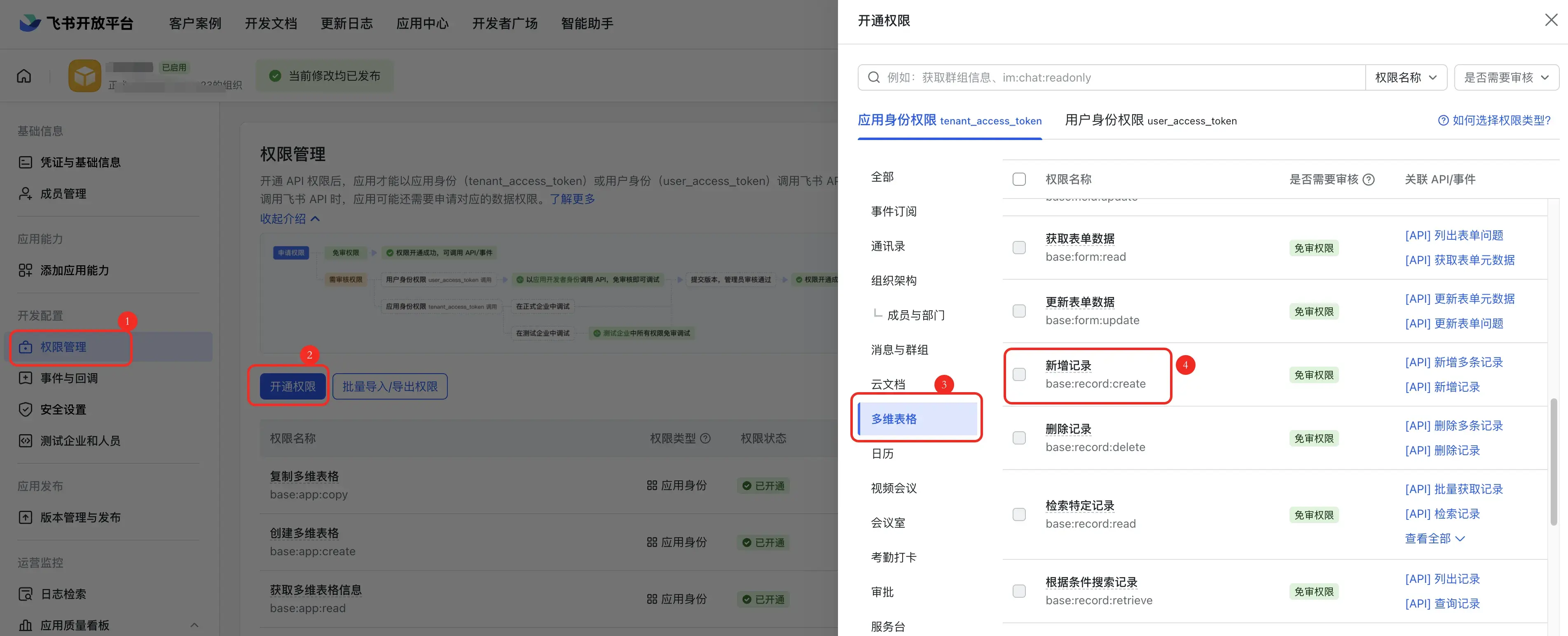The height and width of the screenshot is (636, 1568).
Task: Toggle the select-all checkbox in header
Action: tap(1019, 180)
